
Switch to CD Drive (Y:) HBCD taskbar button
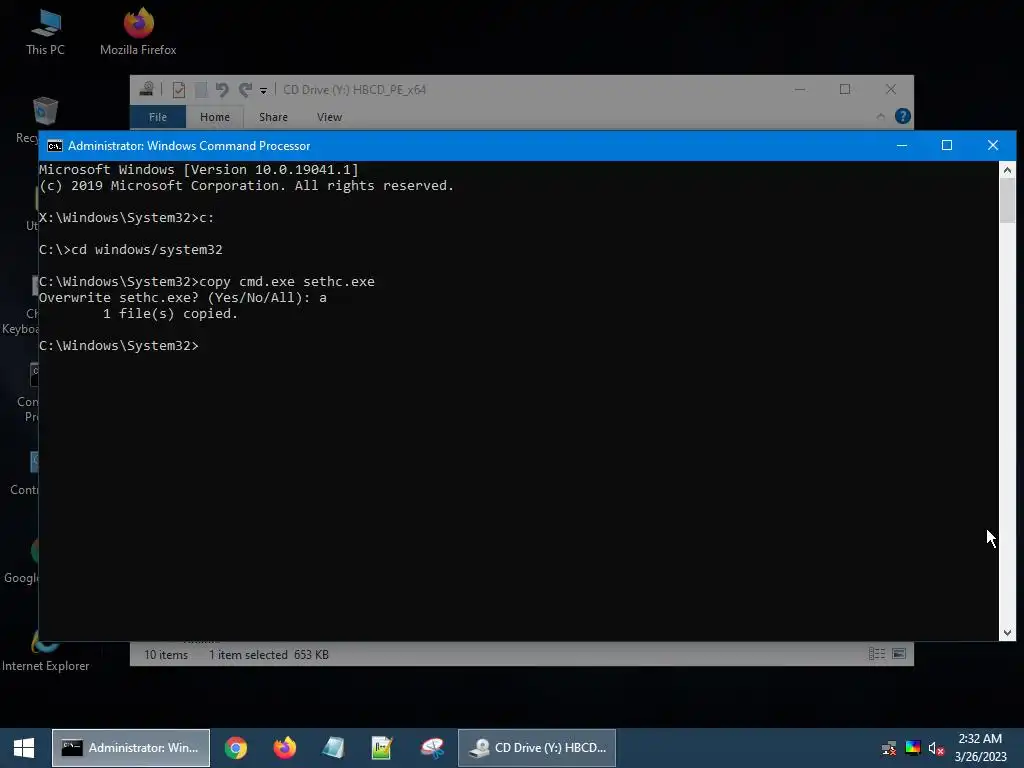[x=537, y=748]
